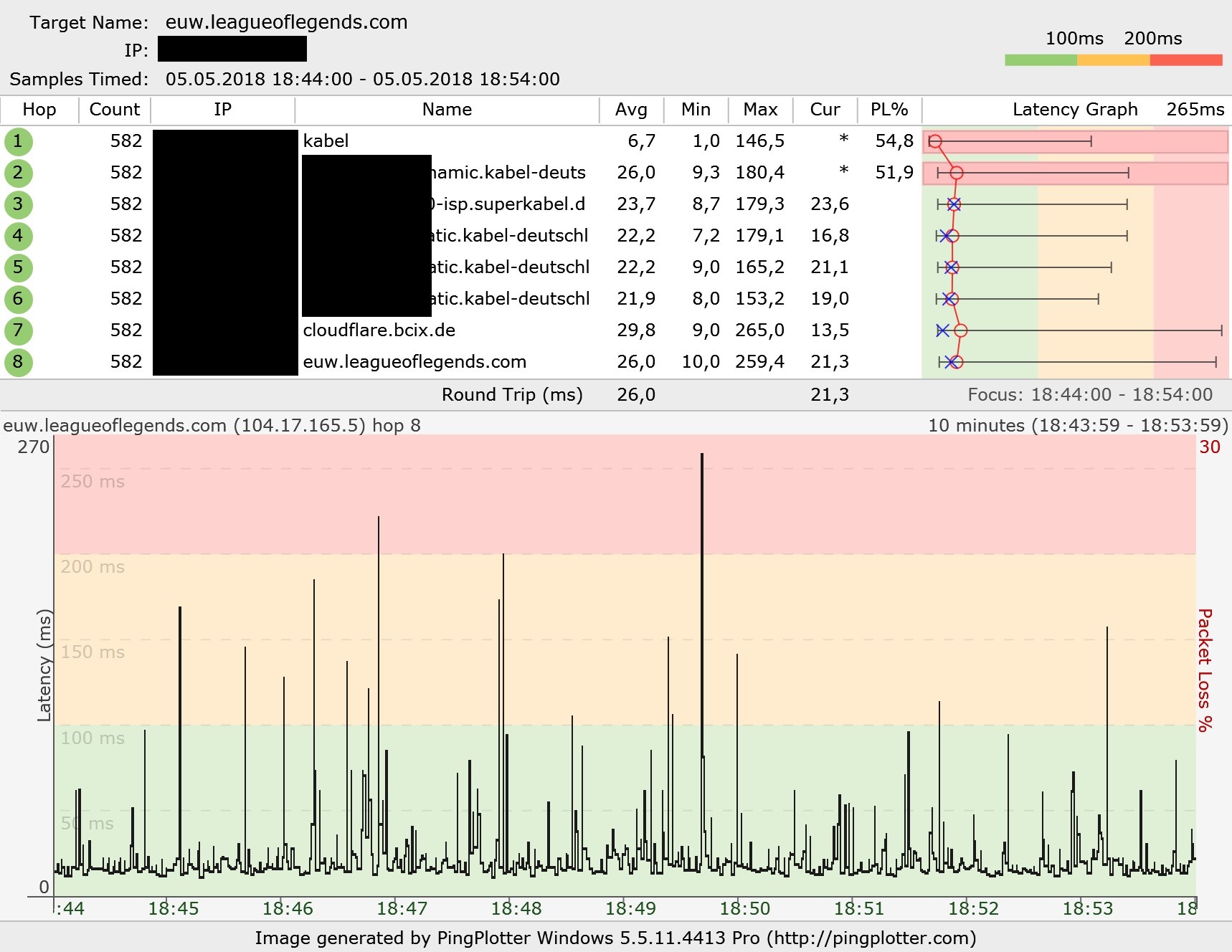1232x952 pixels.
Task: Click hop 7 average 29,8
Action: (x=636, y=330)
